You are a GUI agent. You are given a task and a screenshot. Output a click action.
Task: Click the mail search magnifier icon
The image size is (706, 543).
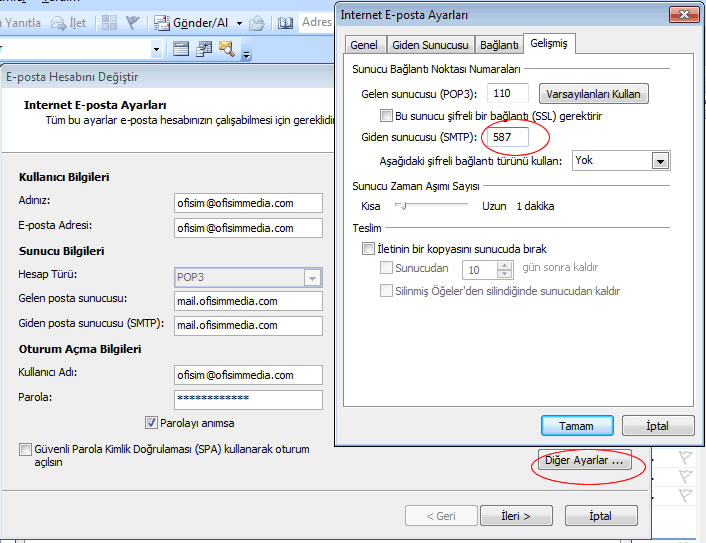[226, 49]
